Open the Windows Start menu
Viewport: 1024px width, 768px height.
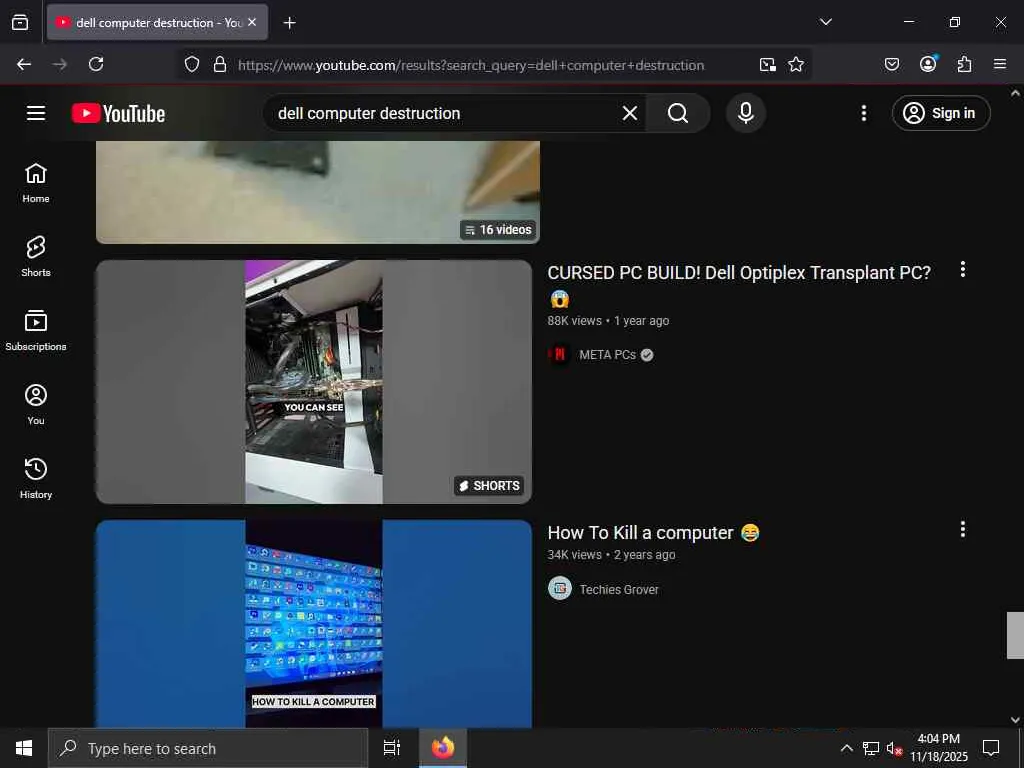tap(24, 748)
